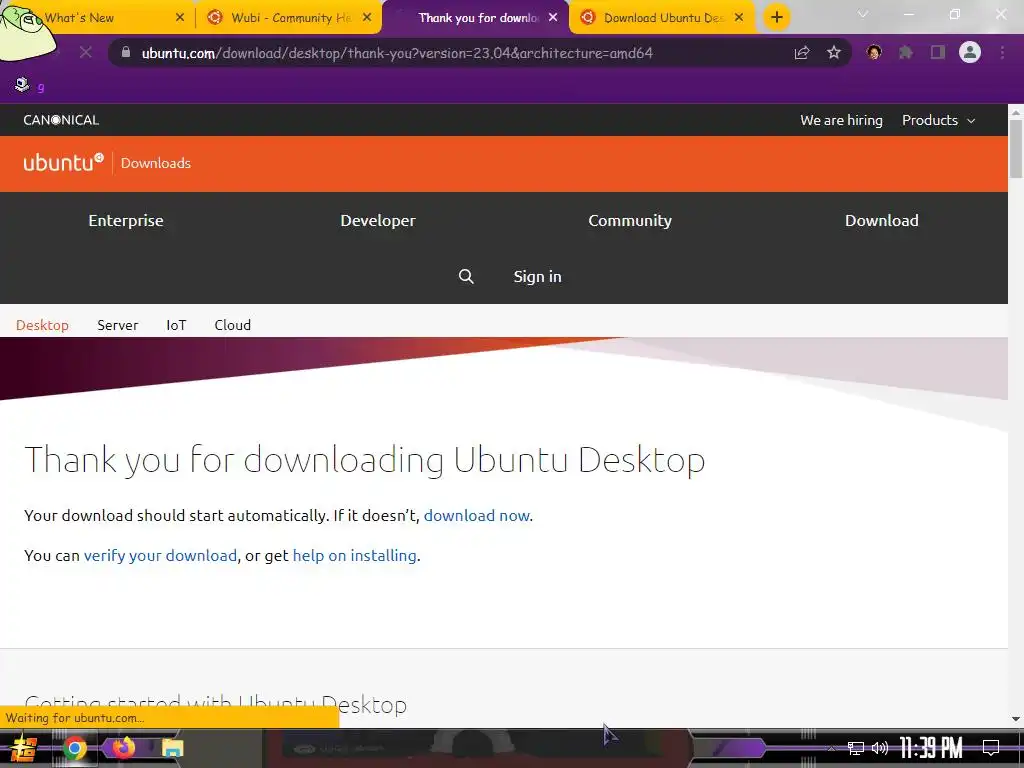Select the Cloud sub-navigation tab
Viewport: 1024px width, 768px height.
(232, 325)
